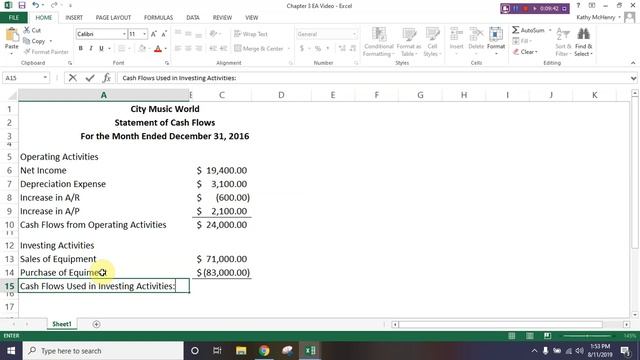Click the font color red A swatch

(158, 49)
